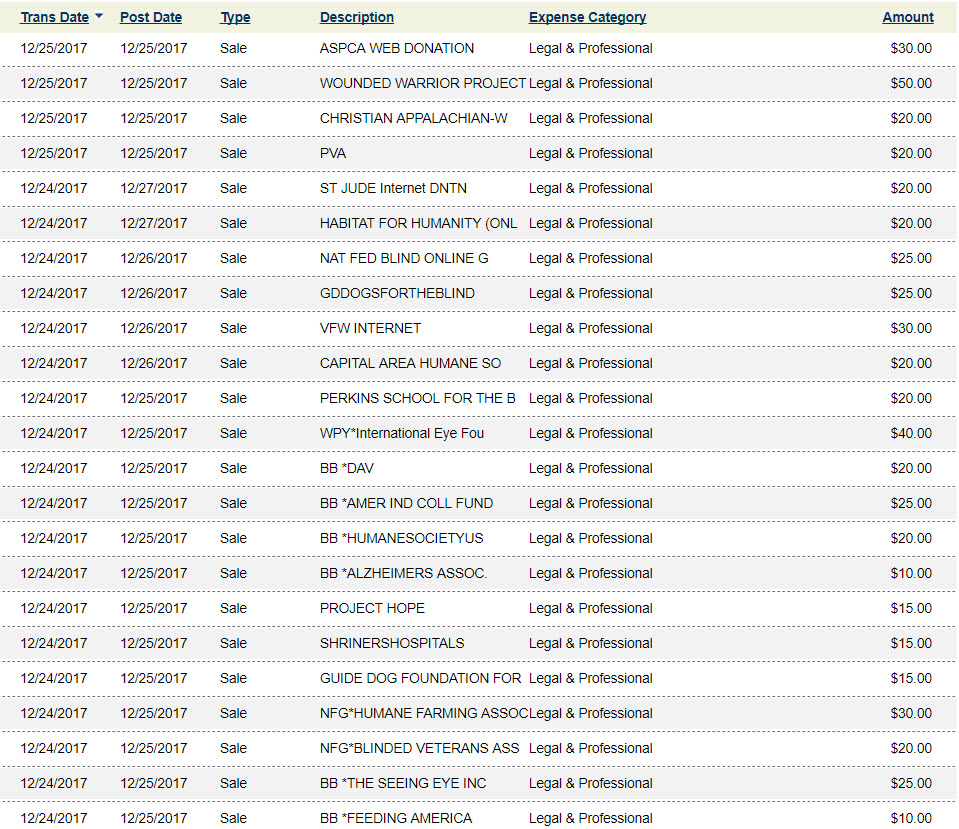Image resolution: width=959 pixels, height=829 pixels.
Task: Click the Trans Date sort arrow icon
Action: pos(98,16)
